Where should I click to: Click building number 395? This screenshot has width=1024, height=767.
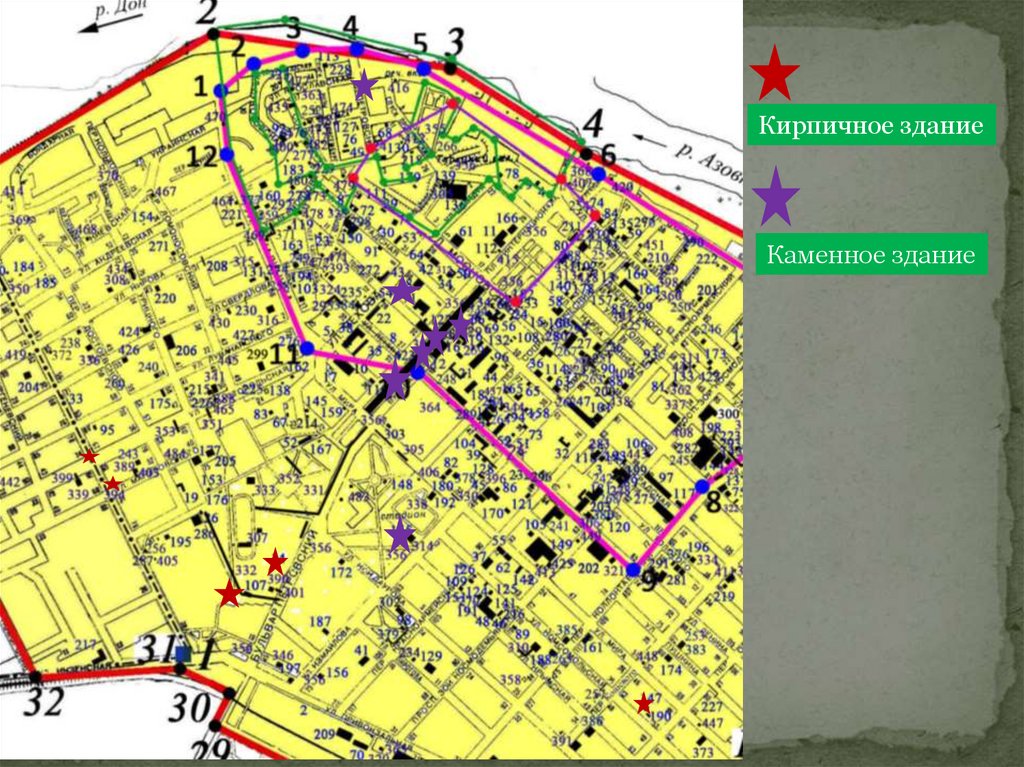point(413,449)
